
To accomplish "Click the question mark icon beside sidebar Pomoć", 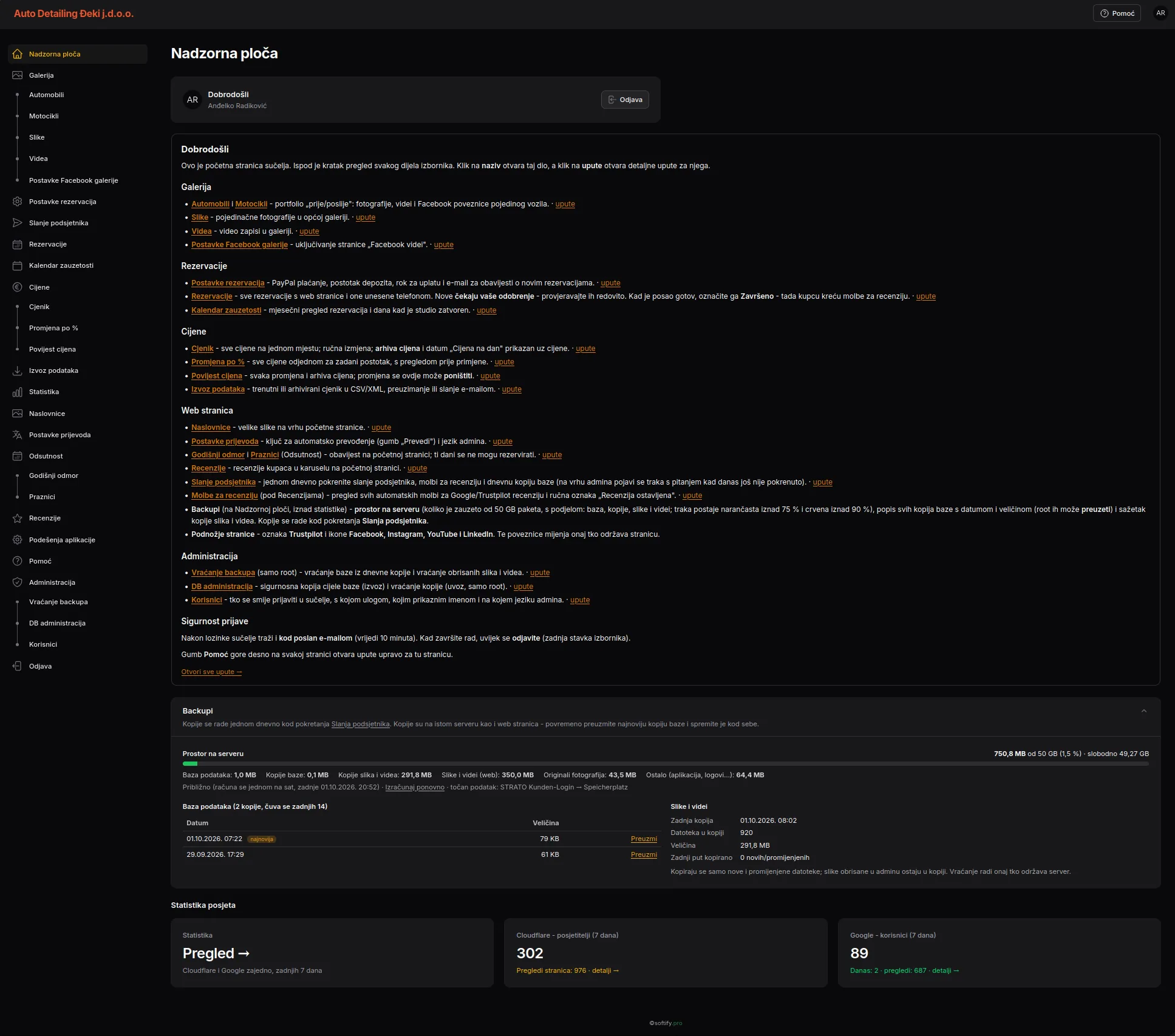I will click(x=18, y=561).
